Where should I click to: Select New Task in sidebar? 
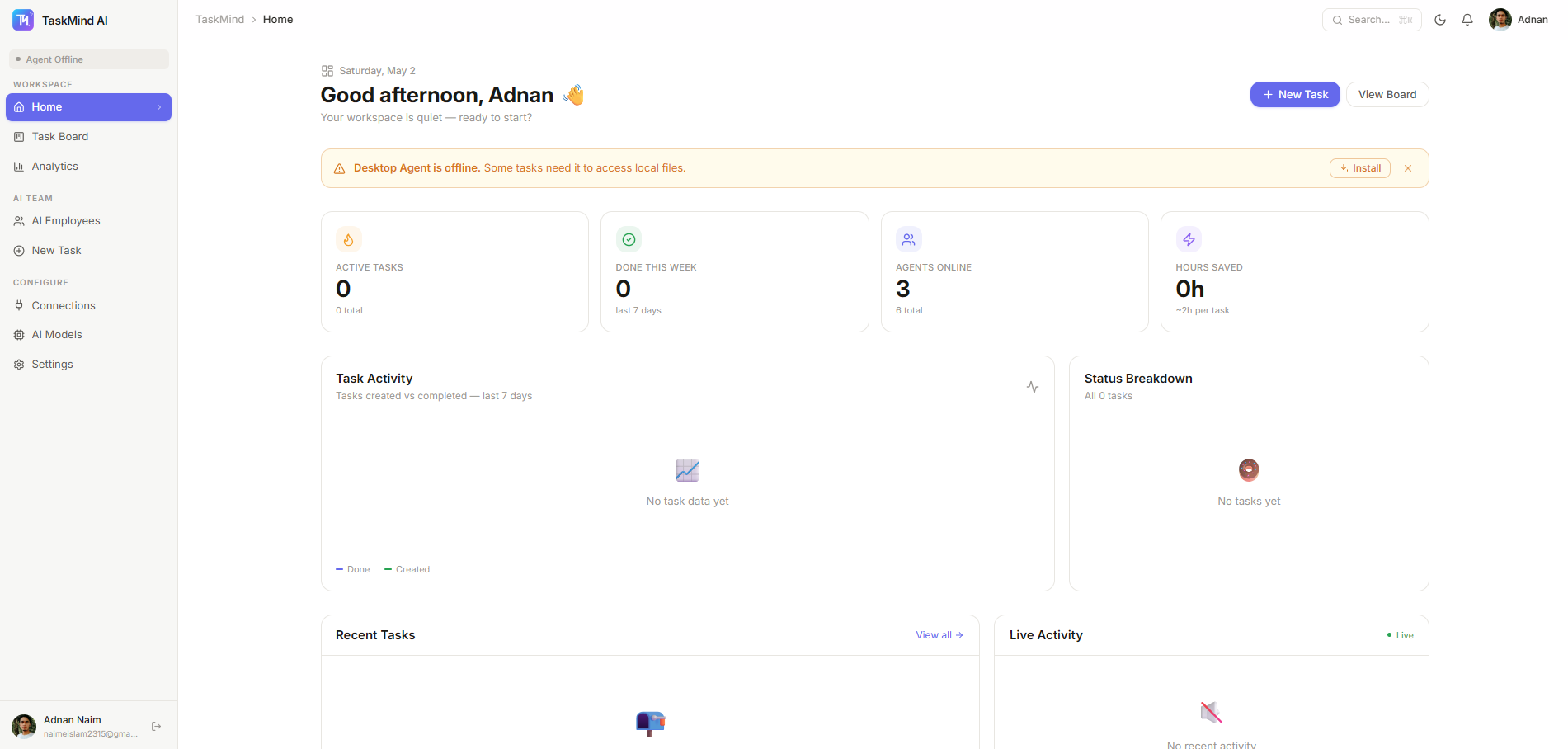(x=88, y=251)
